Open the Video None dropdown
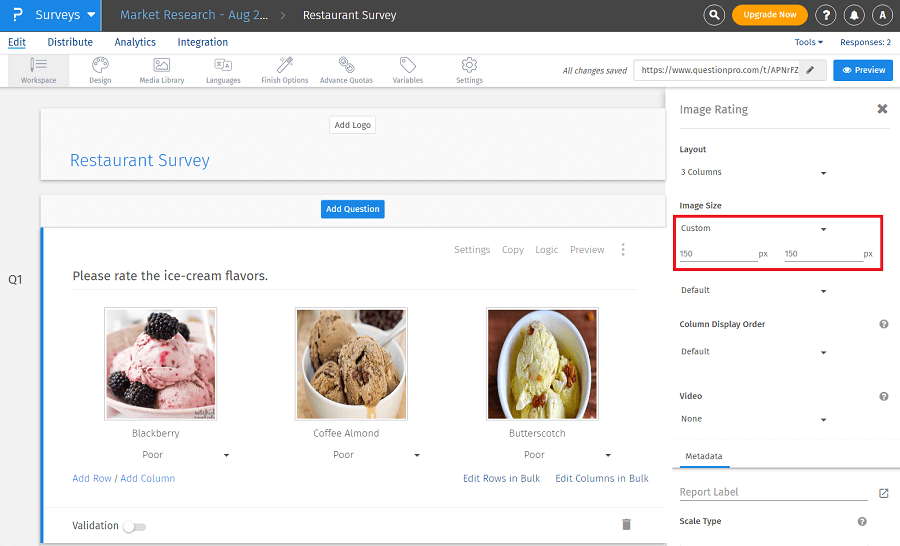This screenshot has height=546, width=900. click(754, 420)
